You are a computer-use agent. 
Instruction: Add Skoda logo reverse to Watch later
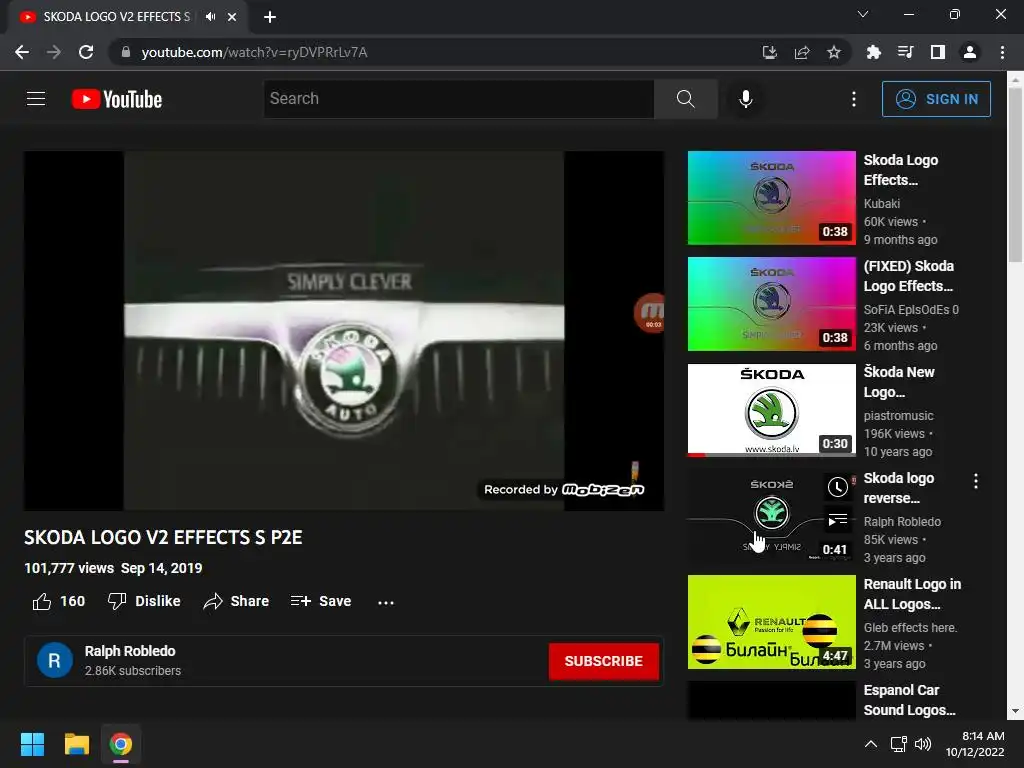(838, 487)
